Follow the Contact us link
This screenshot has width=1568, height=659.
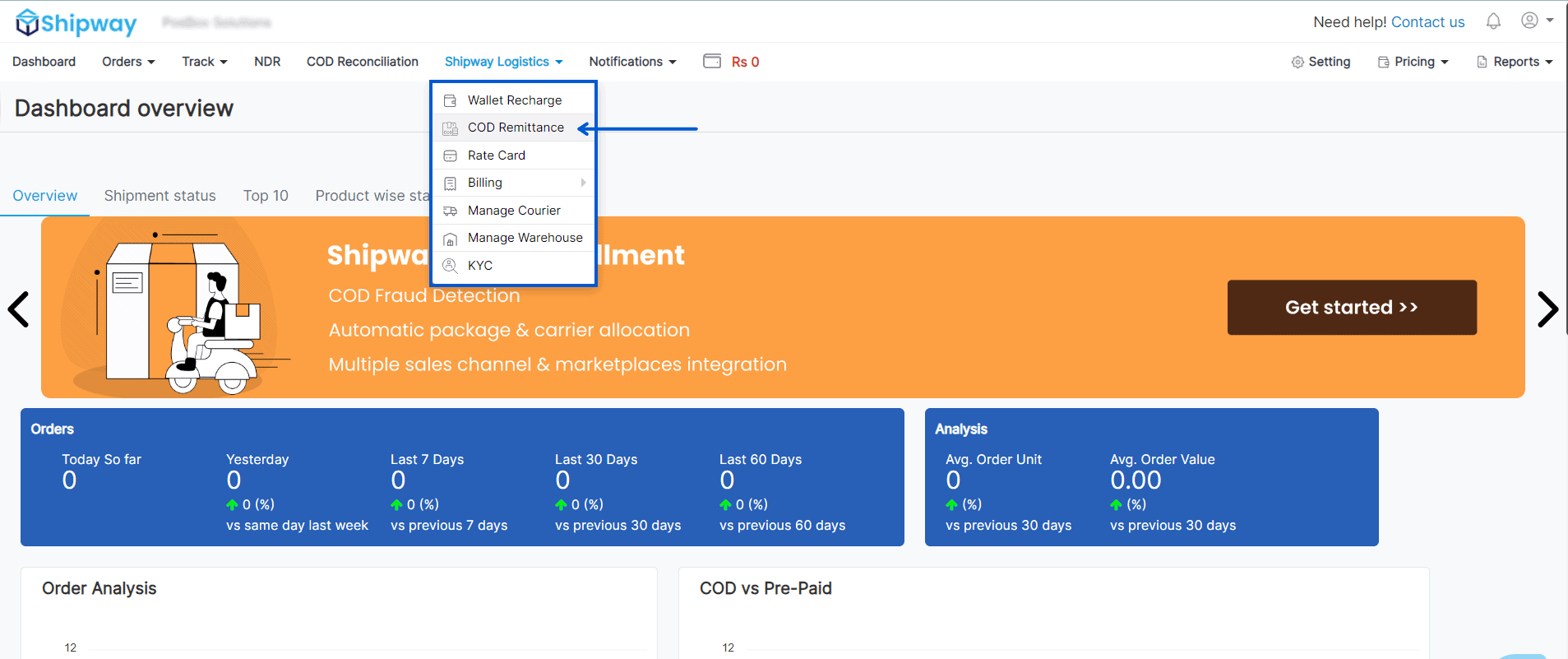pyautogui.click(x=1427, y=22)
